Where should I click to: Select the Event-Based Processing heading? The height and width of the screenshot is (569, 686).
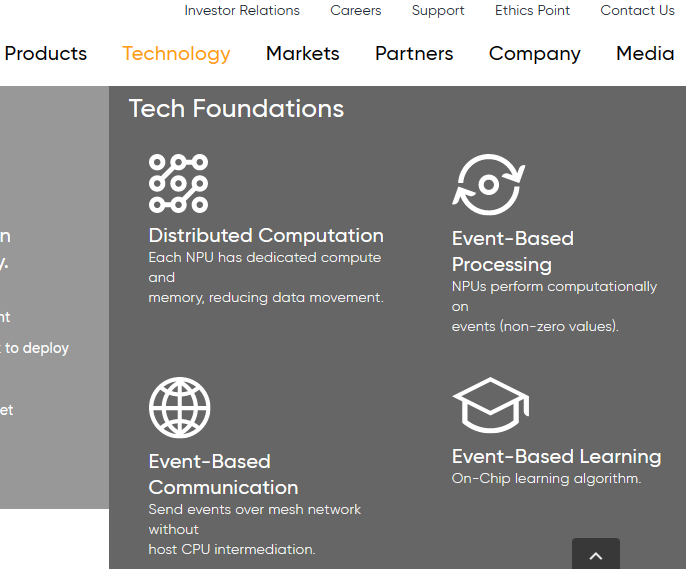513,251
